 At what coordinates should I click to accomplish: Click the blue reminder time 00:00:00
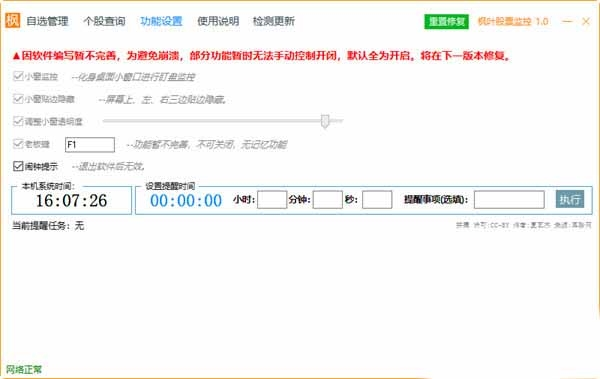click(x=186, y=201)
